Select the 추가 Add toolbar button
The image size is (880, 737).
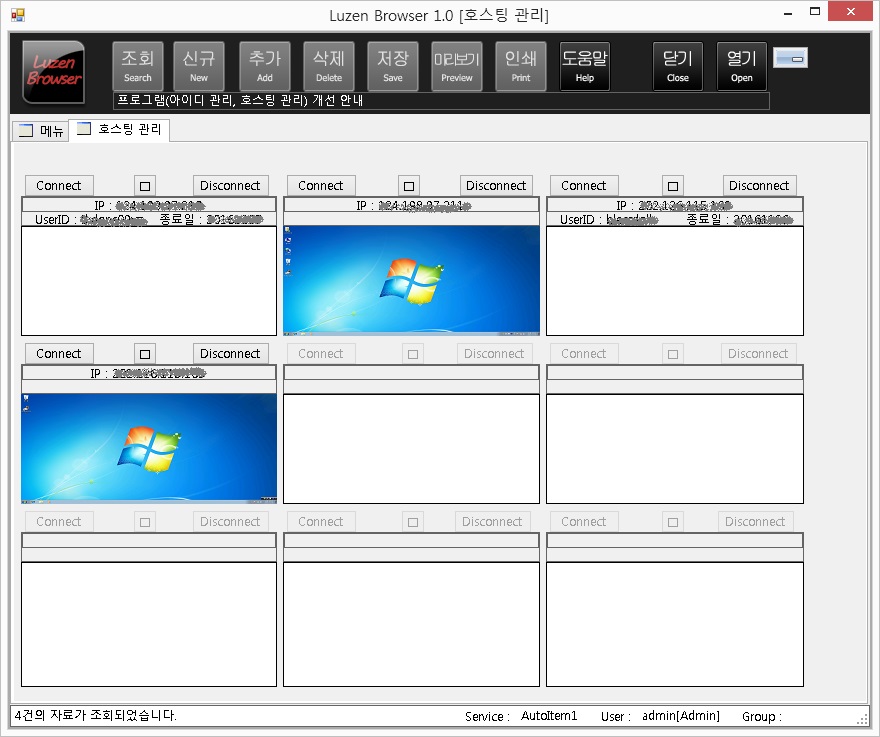tap(264, 66)
